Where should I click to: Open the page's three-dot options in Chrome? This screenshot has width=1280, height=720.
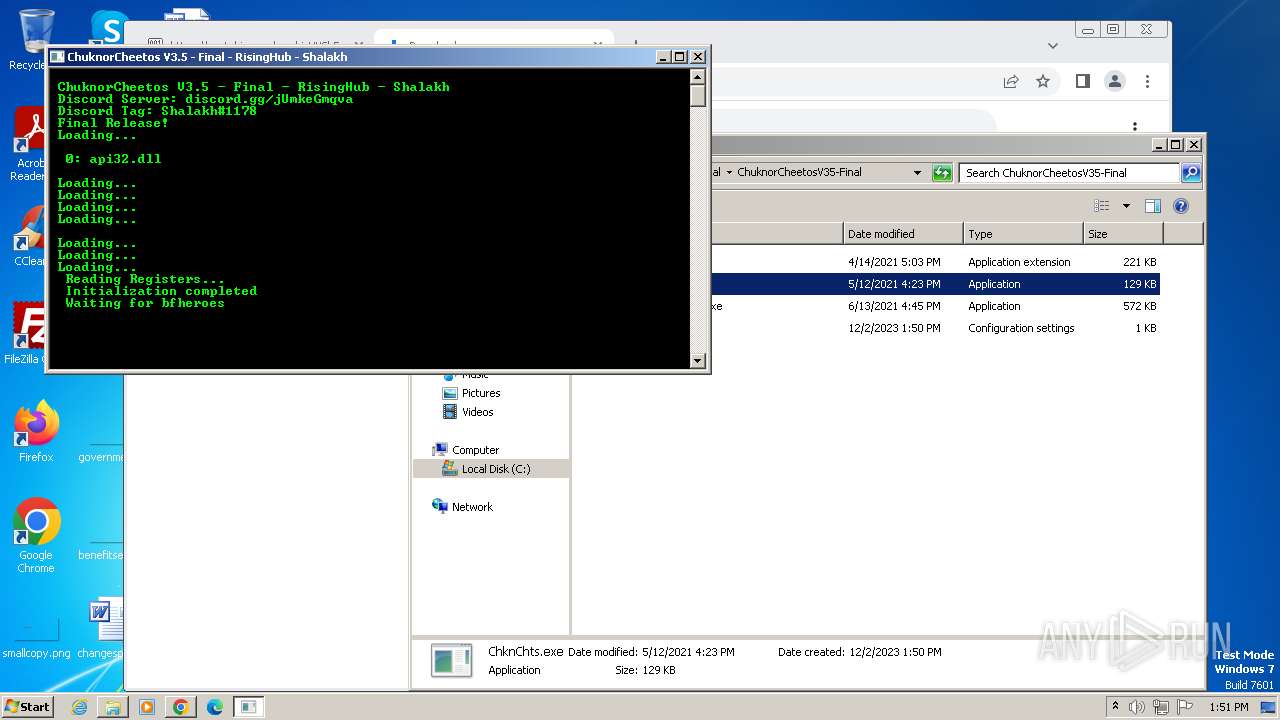coord(1135,127)
